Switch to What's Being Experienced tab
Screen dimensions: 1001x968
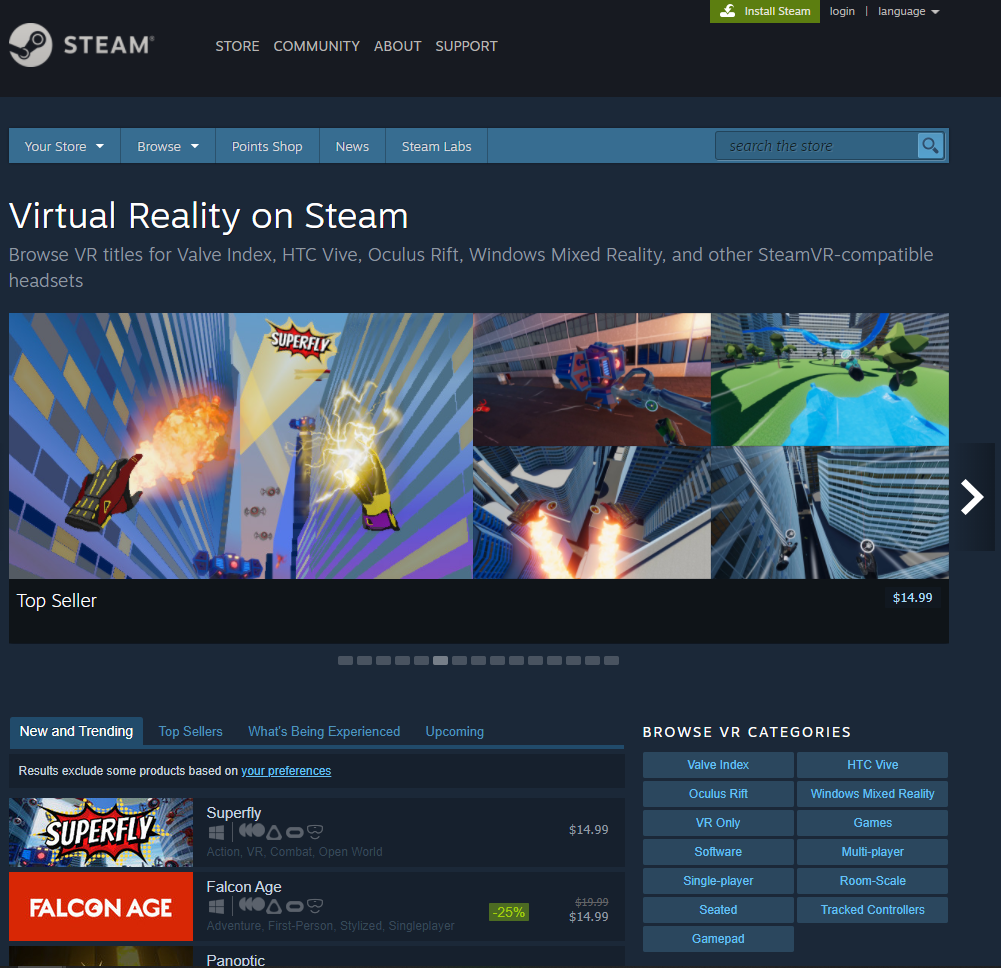pyautogui.click(x=324, y=731)
